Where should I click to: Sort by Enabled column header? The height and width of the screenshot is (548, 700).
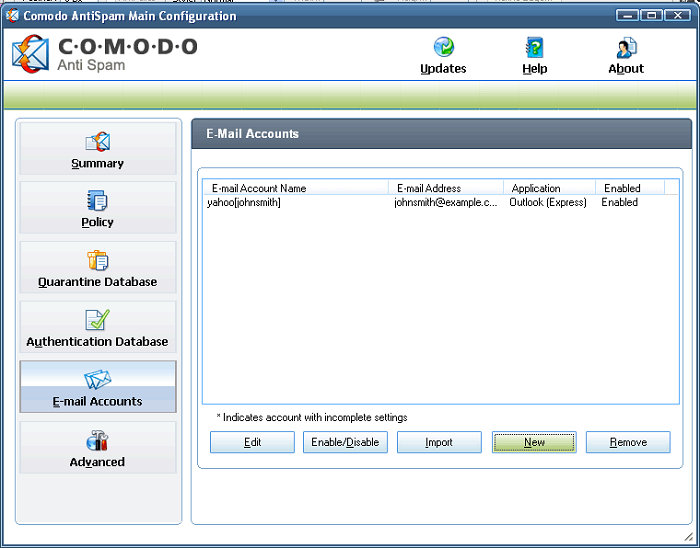630,188
